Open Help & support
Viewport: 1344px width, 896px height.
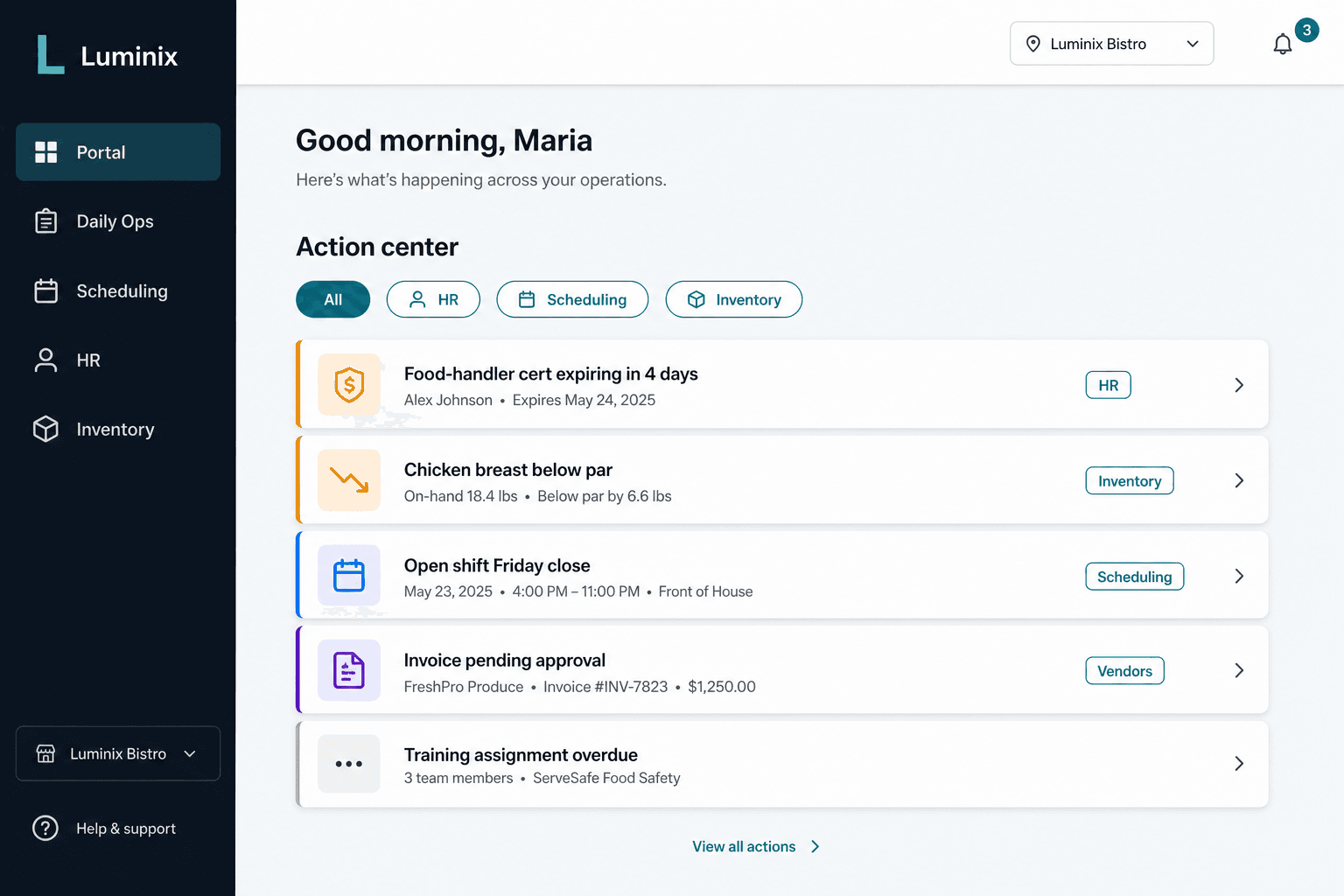[x=104, y=828]
